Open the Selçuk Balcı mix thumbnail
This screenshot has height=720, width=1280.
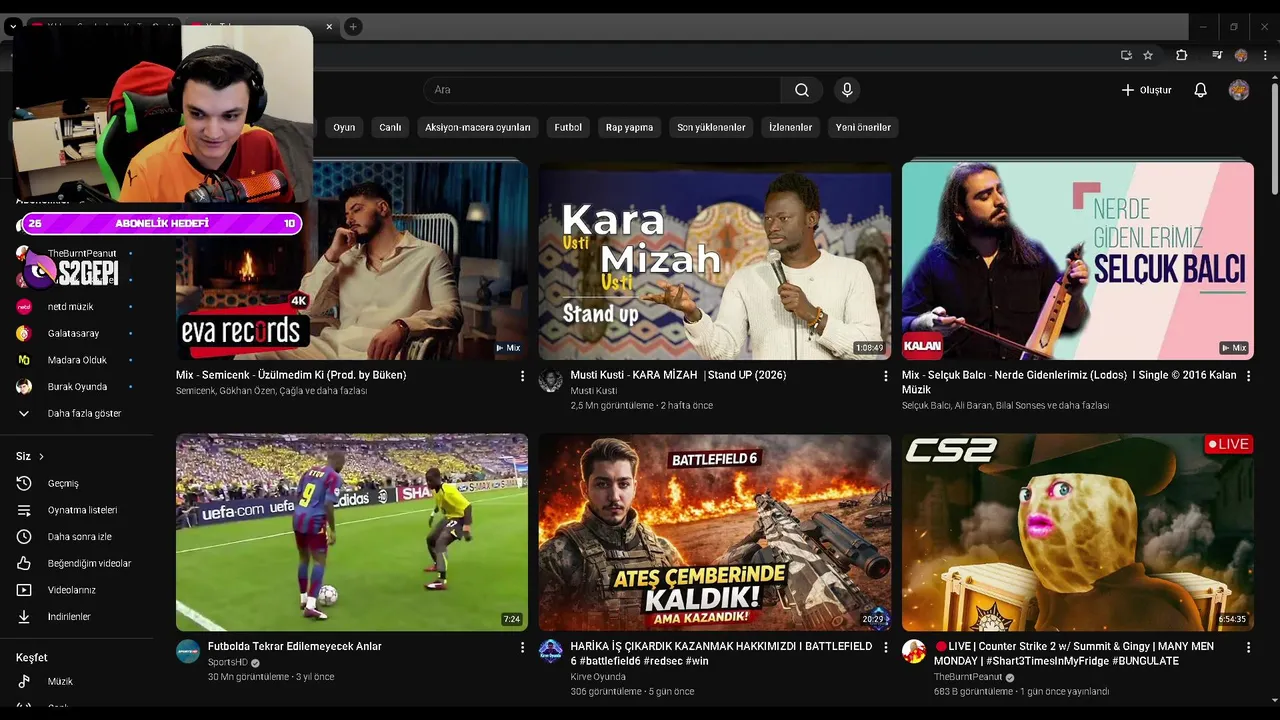1078,261
